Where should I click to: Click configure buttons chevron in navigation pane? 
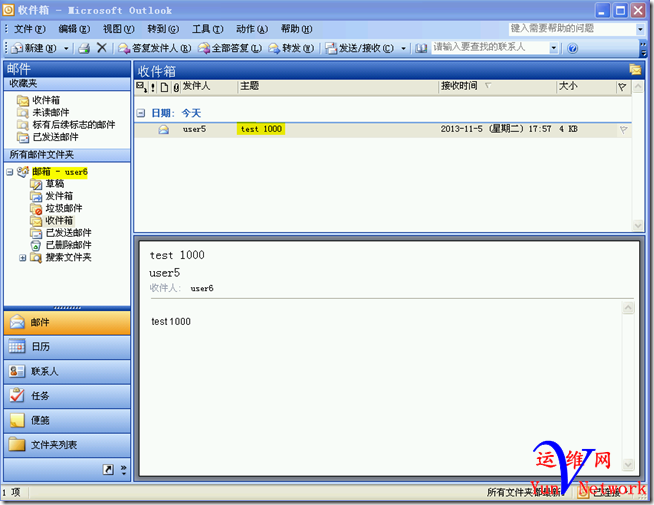coord(123,470)
